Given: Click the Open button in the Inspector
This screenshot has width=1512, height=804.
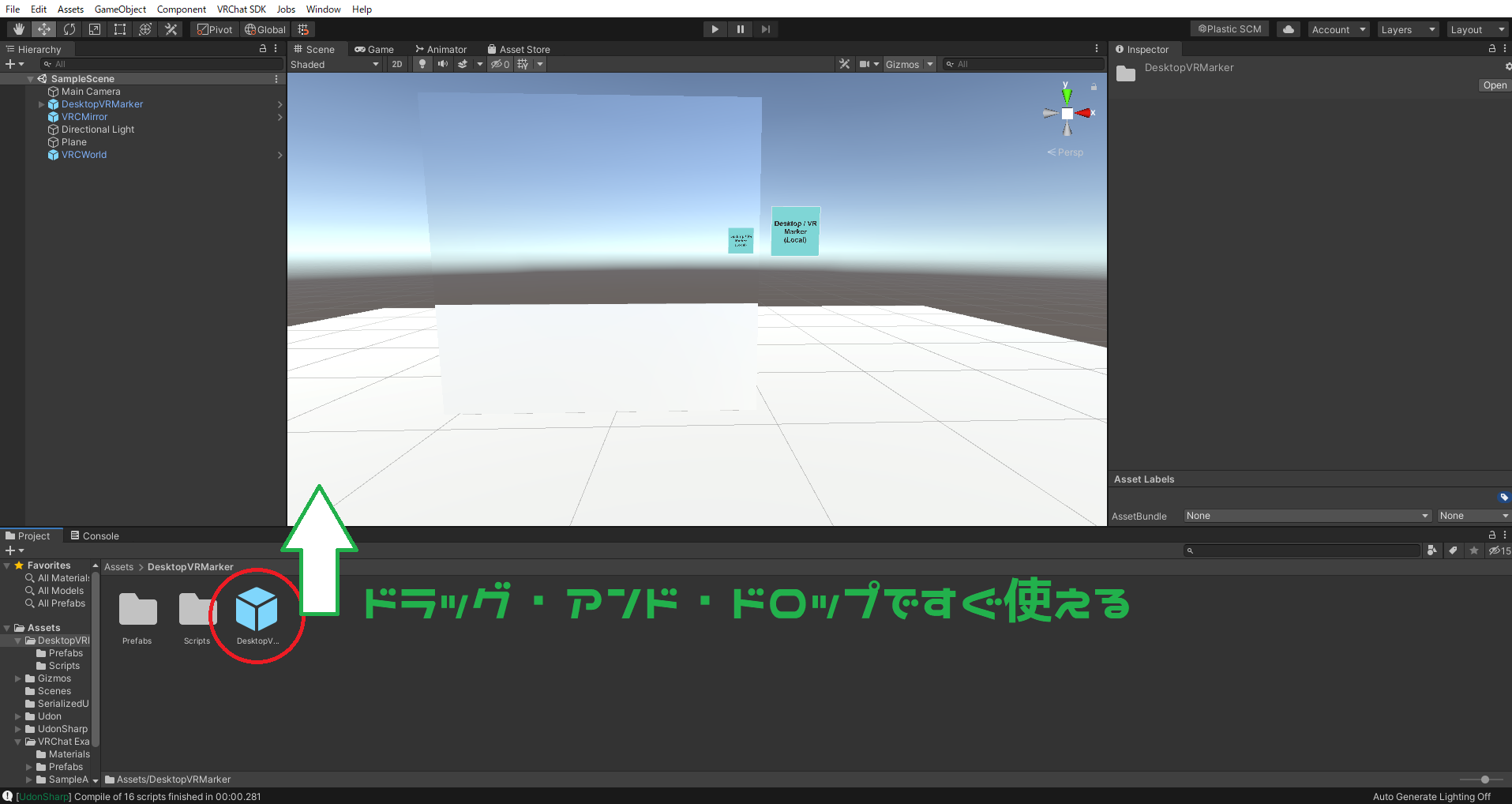Looking at the screenshot, I should click(1494, 85).
